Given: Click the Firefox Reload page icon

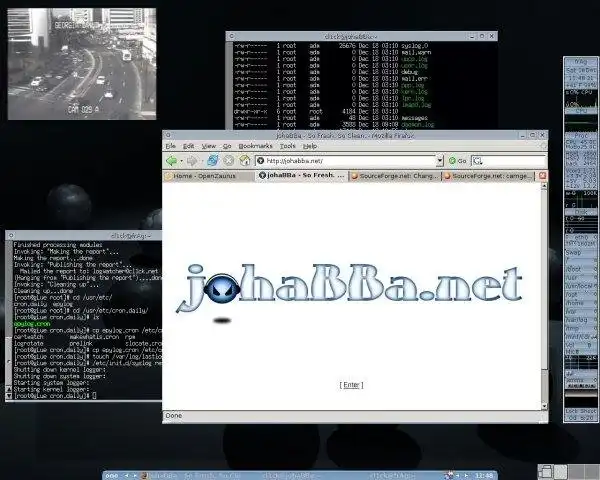Looking at the screenshot, I should (213, 161).
